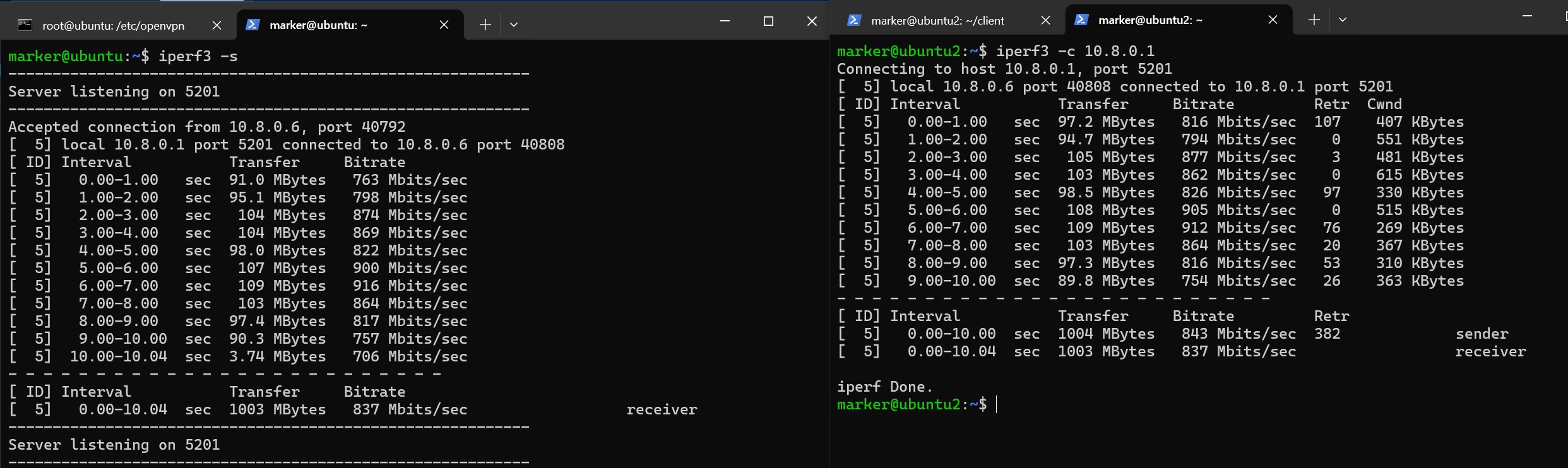
Task: Click the PowerShell icon on the marker@ubuntu tab
Action: [x=252, y=25]
